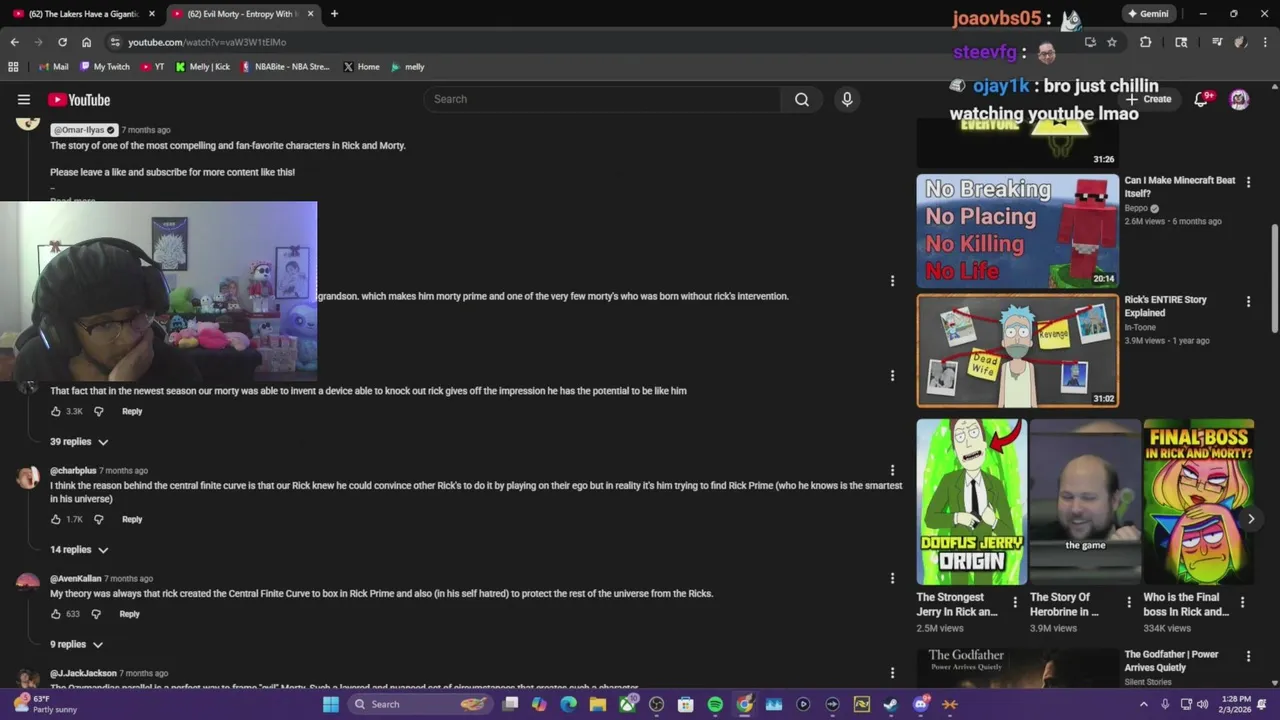Like the comment with 3.3K likes

pyautogui.click(x=56, y=411)
